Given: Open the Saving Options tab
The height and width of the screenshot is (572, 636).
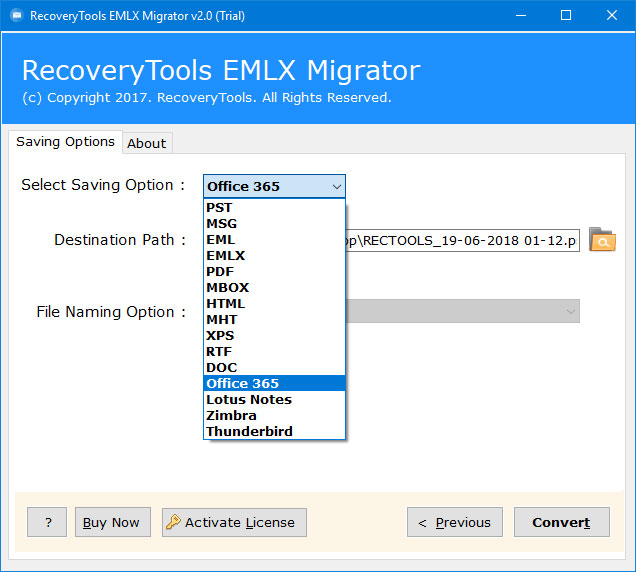Looking at the screenshot, I should (x=65, y=142).
